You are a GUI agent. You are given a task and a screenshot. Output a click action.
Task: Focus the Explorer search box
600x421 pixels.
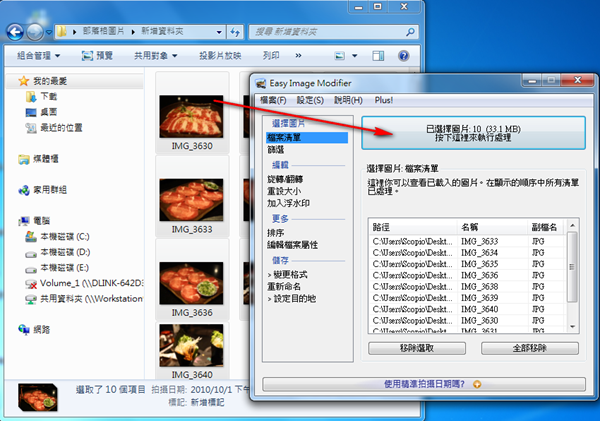[x=328, y=32]
